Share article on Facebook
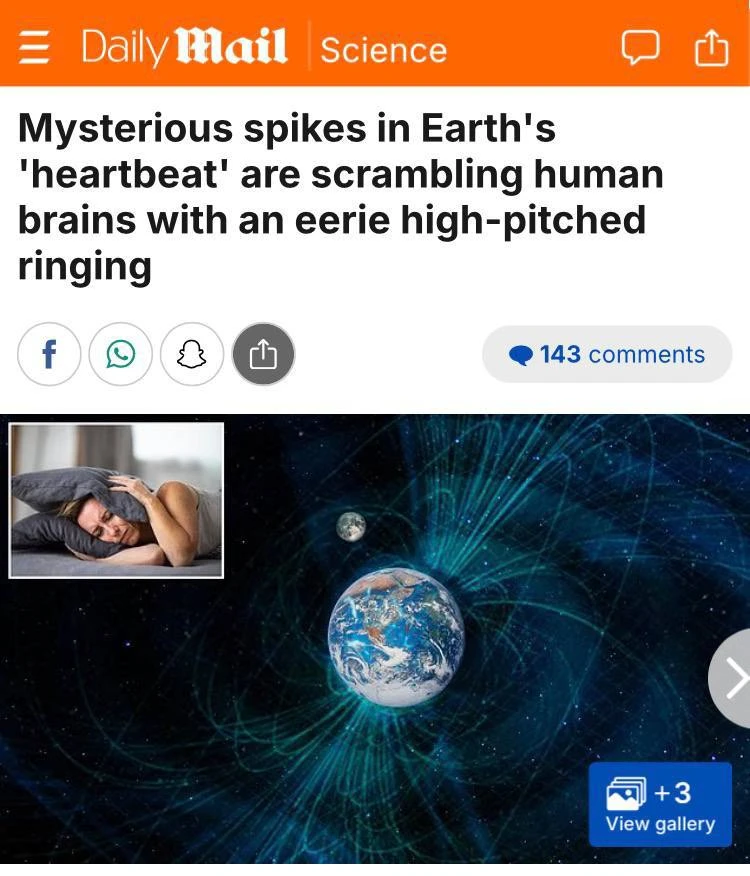The height and width of the screenshot is (876, 750). tap(49, 354)
